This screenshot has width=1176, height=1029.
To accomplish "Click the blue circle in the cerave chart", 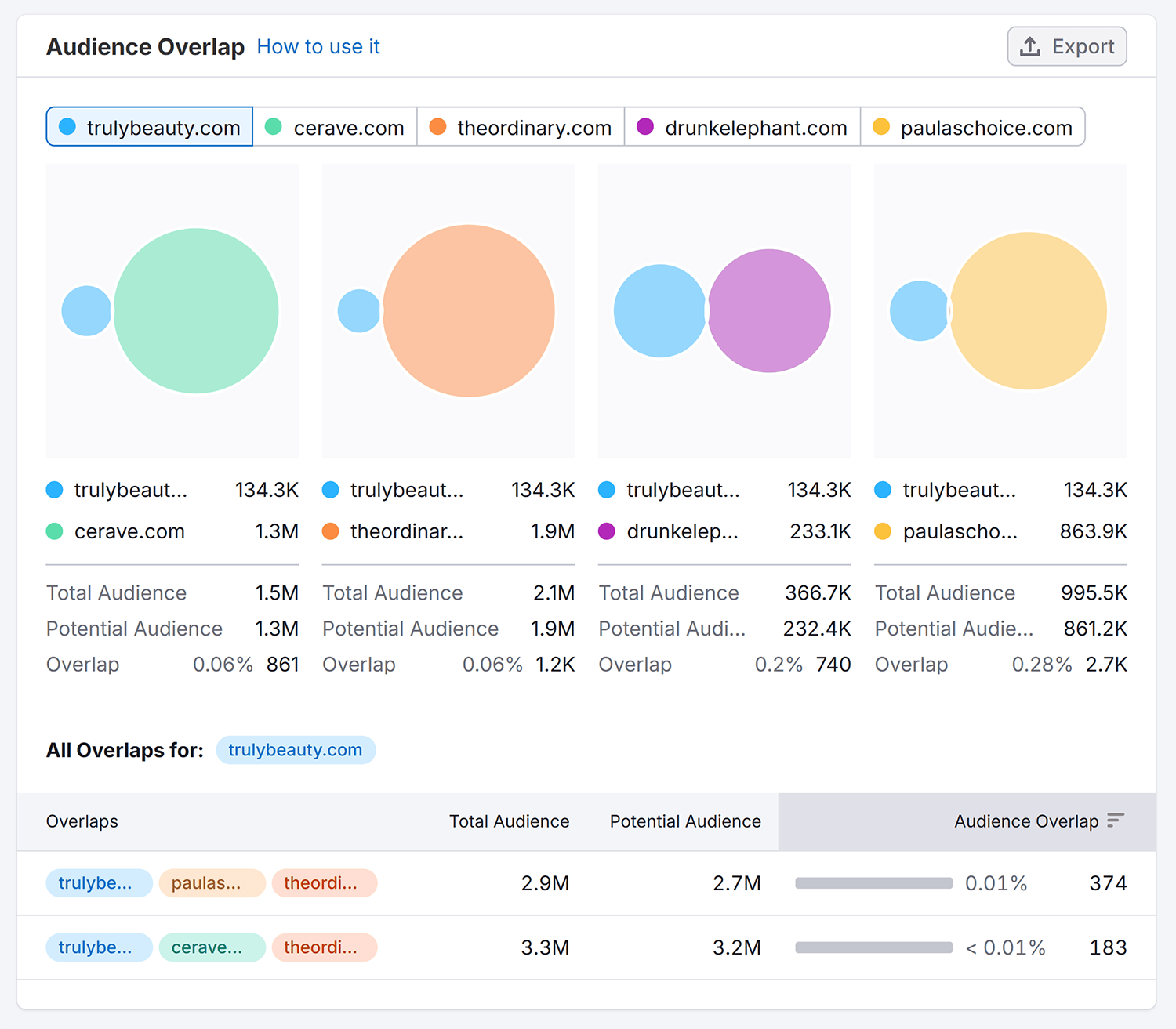I will (86, 311).
